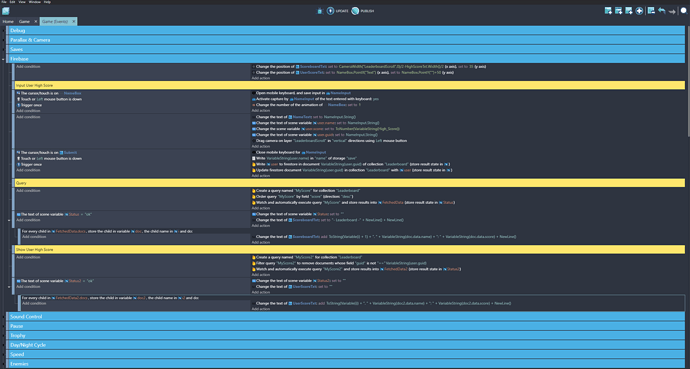Open the View menu

point(22,2)
